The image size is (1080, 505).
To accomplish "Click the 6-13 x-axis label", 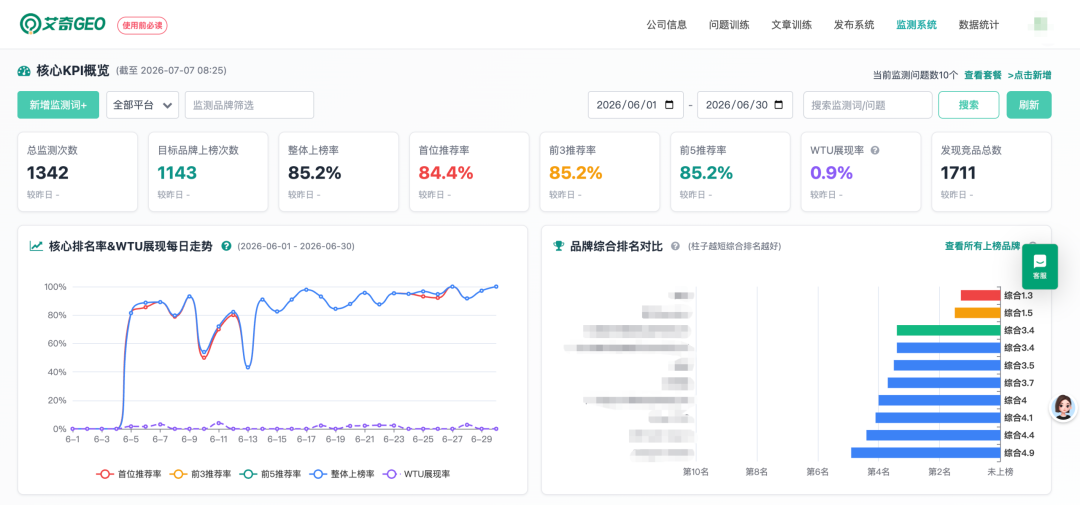I will click(247, 439).
